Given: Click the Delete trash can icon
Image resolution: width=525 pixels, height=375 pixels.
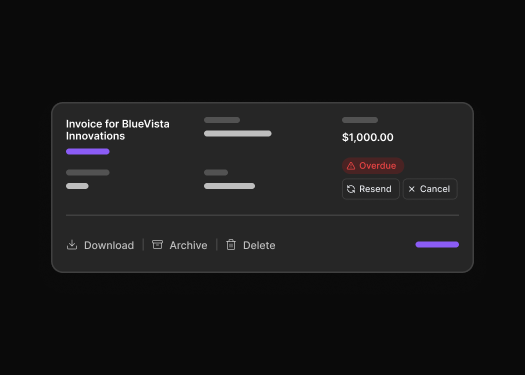Looking at the screenshot, I should click(x=231, y=245).
